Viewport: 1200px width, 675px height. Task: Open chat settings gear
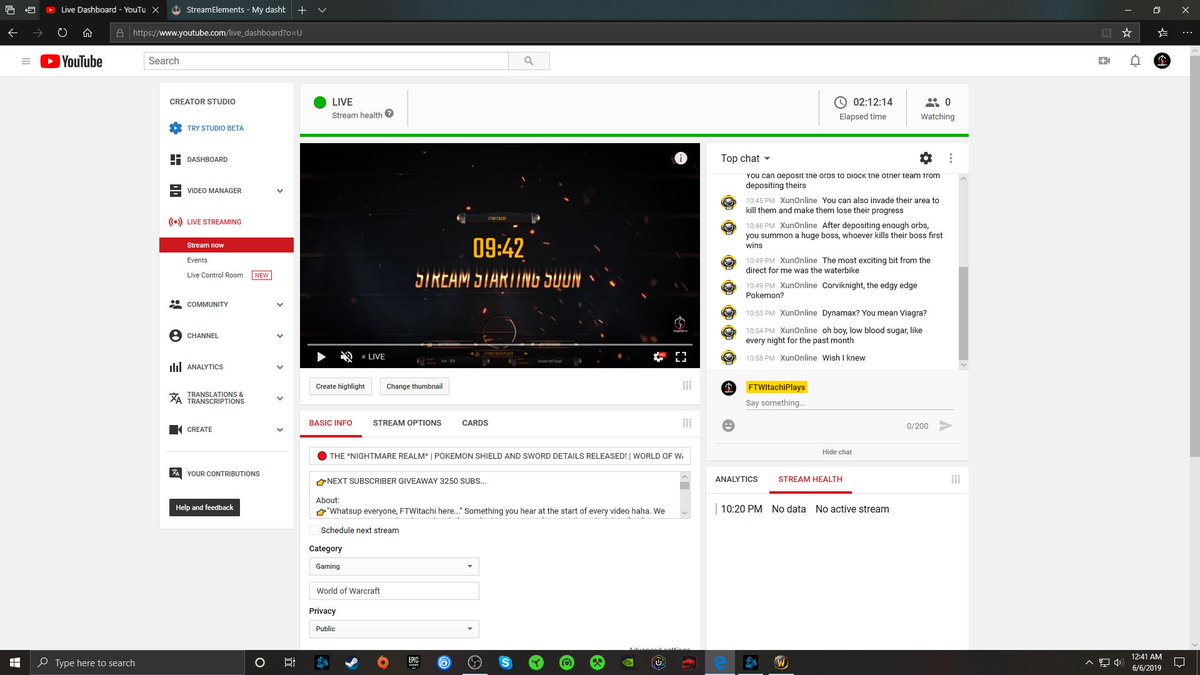coord(925,158)
